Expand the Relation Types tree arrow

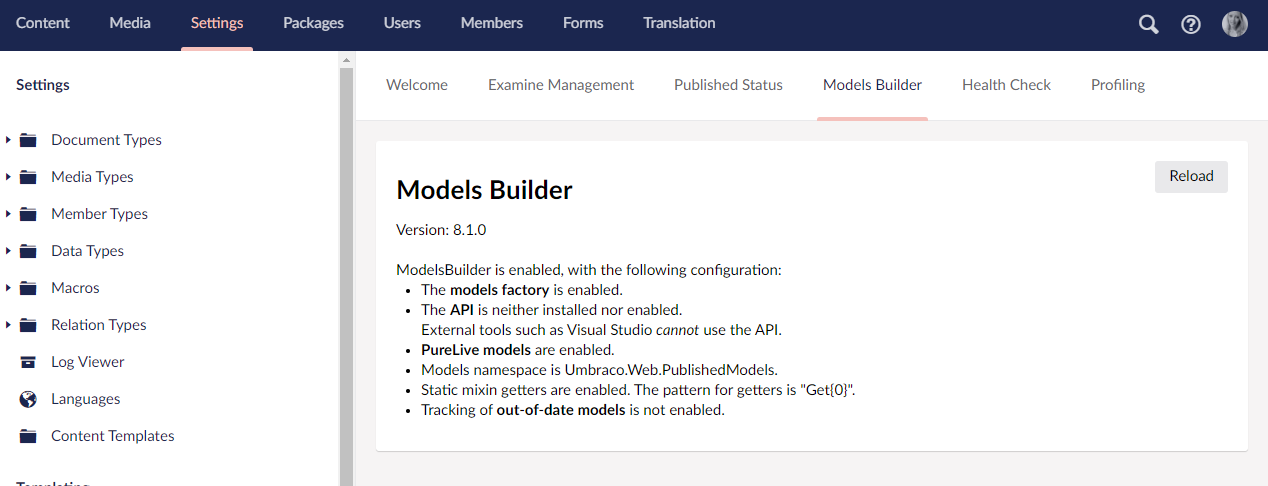pyautogui.click(x=8, y=325)
